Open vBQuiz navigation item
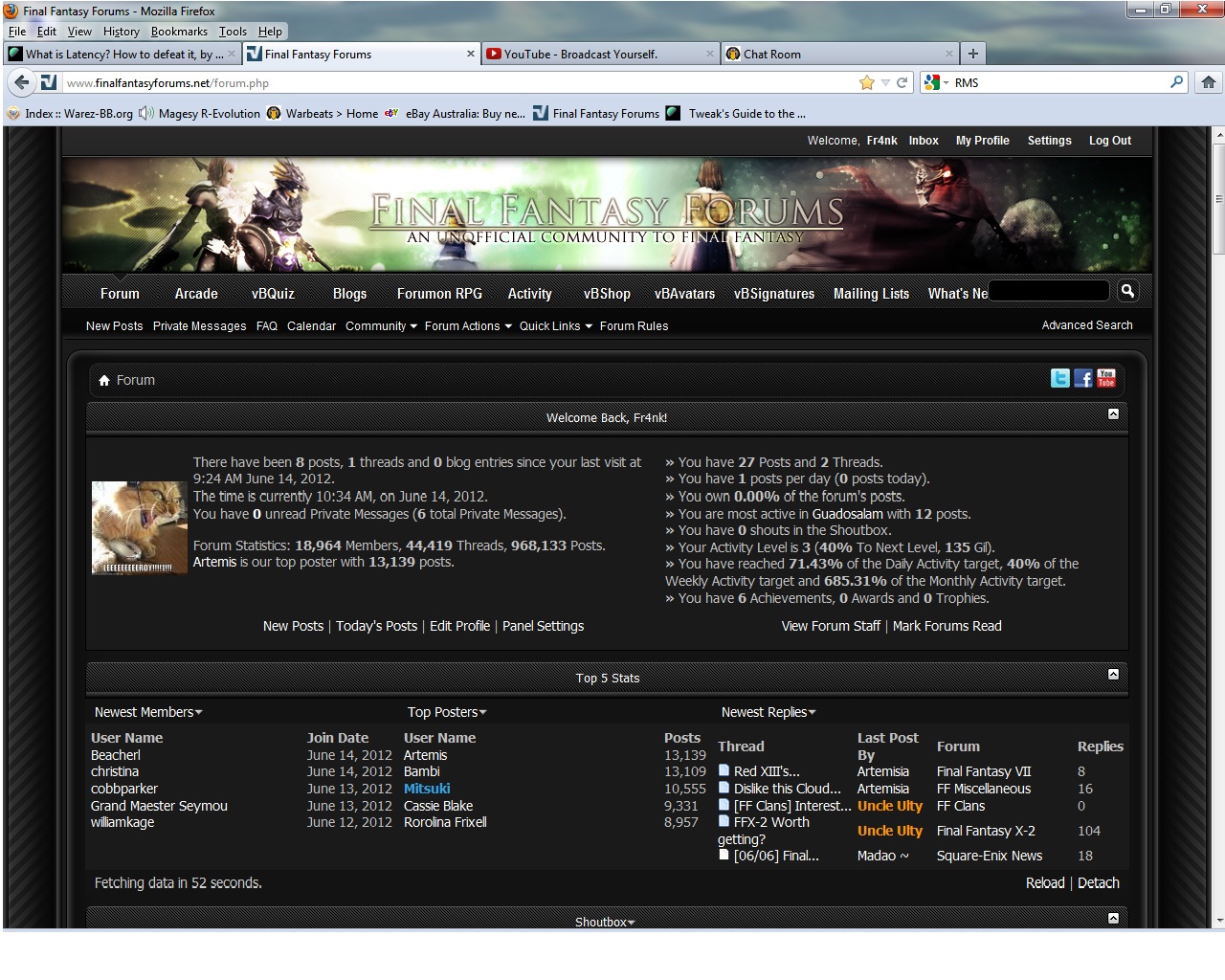1225x980 pixels. click(x=273, y=294)
